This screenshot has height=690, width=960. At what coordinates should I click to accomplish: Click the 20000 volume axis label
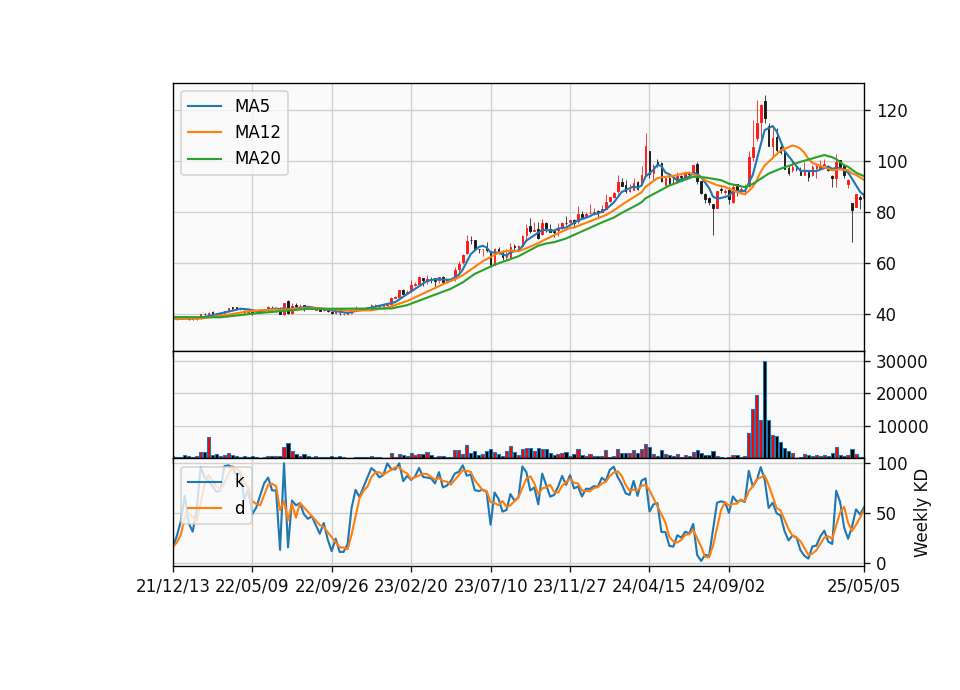point(902,394)
